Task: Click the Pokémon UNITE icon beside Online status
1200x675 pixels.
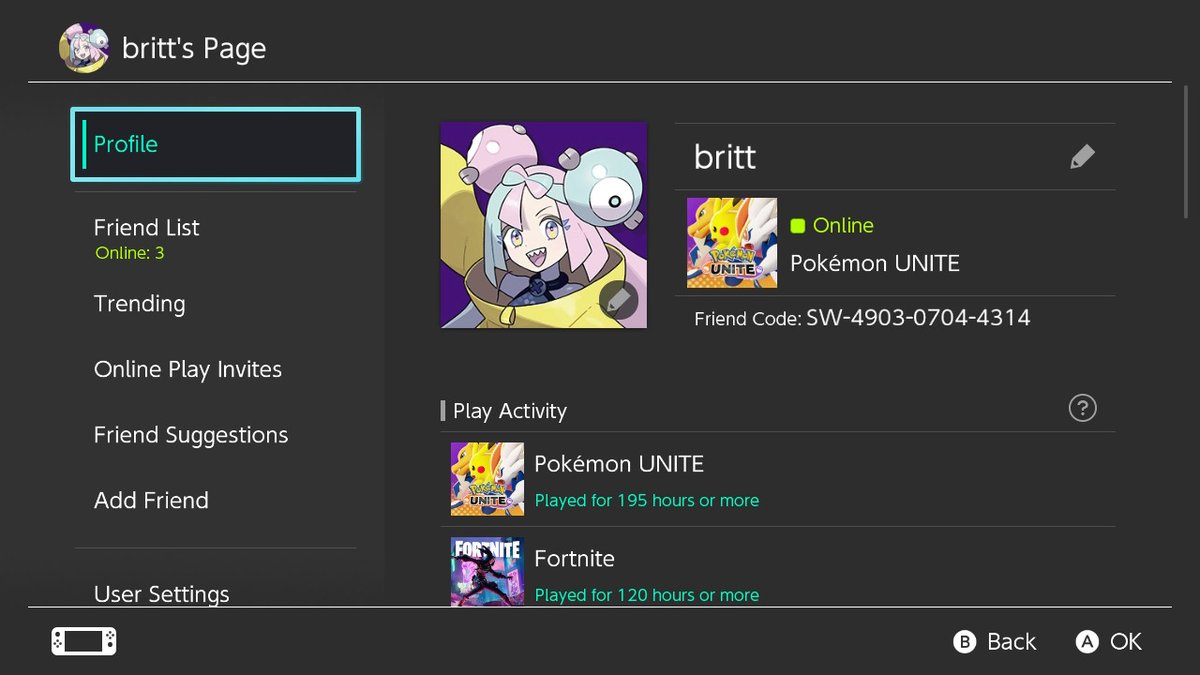Action: [732, 243]
